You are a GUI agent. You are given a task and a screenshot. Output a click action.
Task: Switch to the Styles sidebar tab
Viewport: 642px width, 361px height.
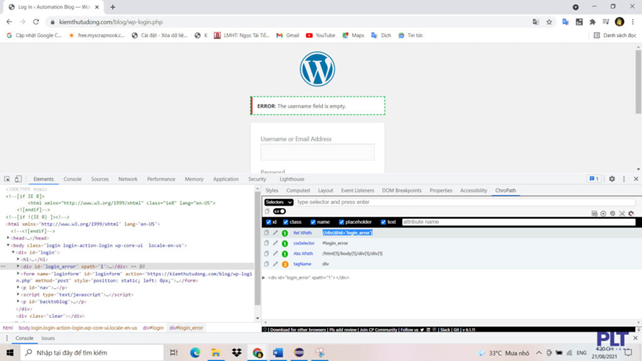pyautogui.click(x=271, y=190)
